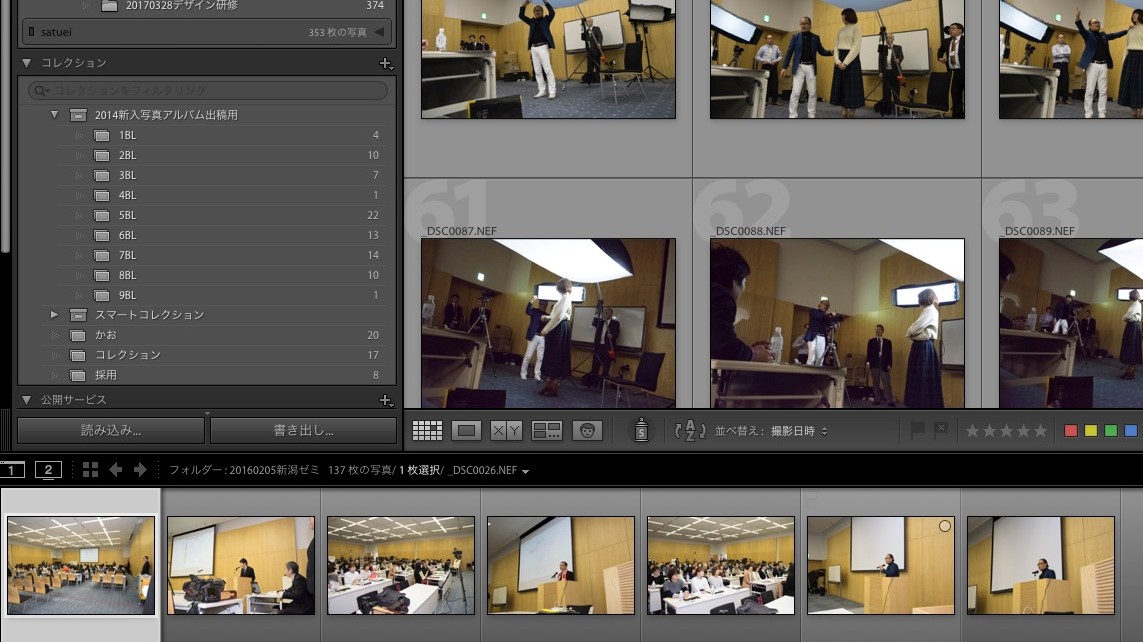This screenshot has height=642, width=1143.
Task: Switch to Grid view icon
Action: (x=427, y=431)
